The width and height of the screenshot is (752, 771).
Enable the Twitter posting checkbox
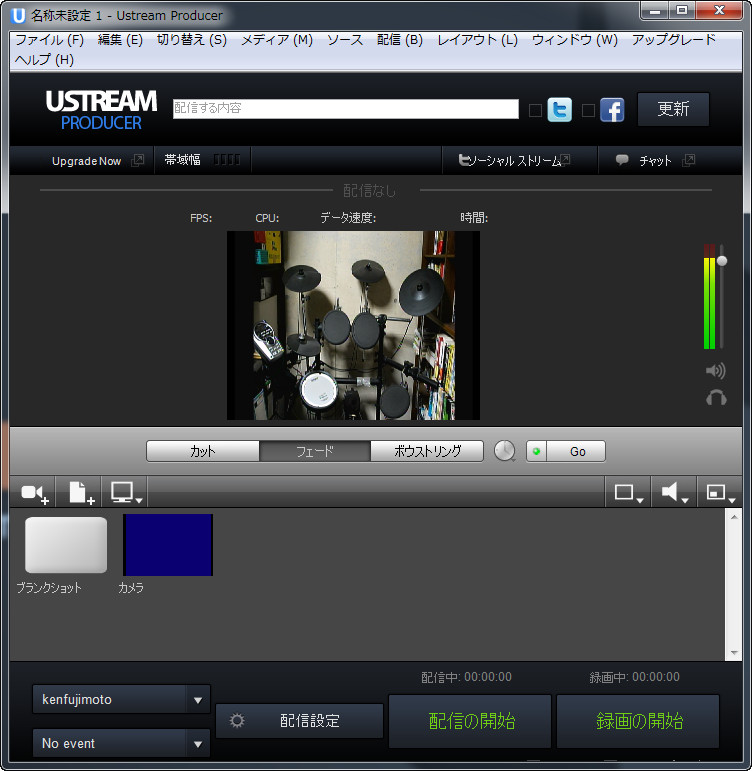coord(535,110)
